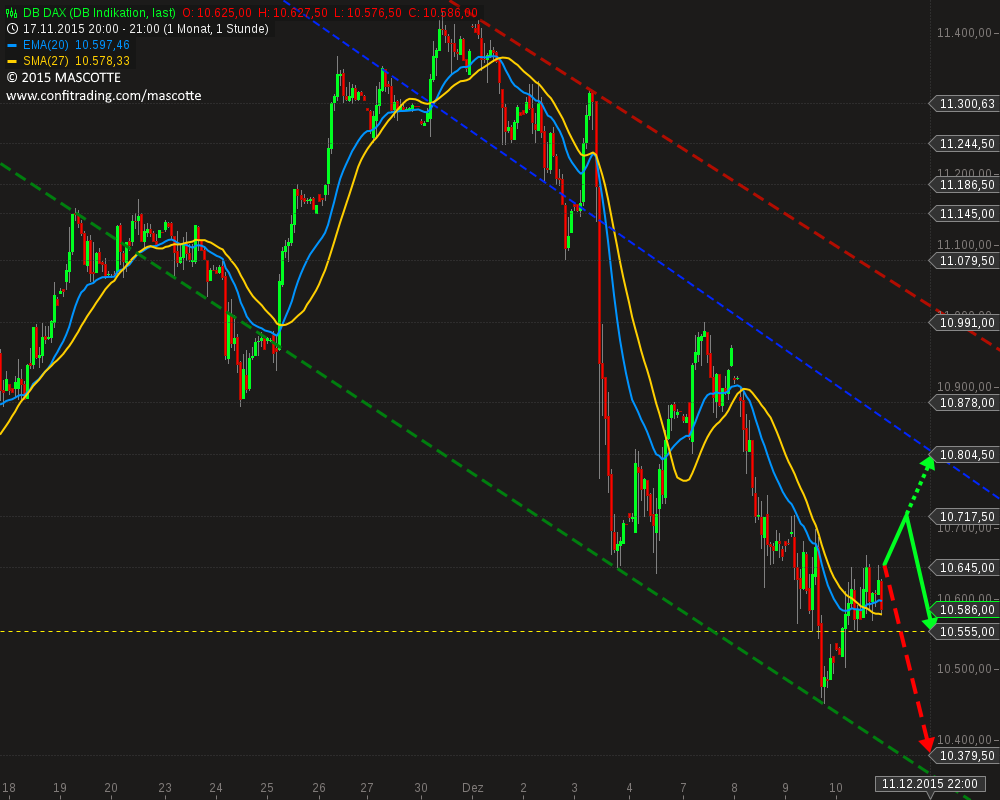
Task: Click the 17.11.2015 20:00 - 21:00 time label
Action: (x=145, y=29)
